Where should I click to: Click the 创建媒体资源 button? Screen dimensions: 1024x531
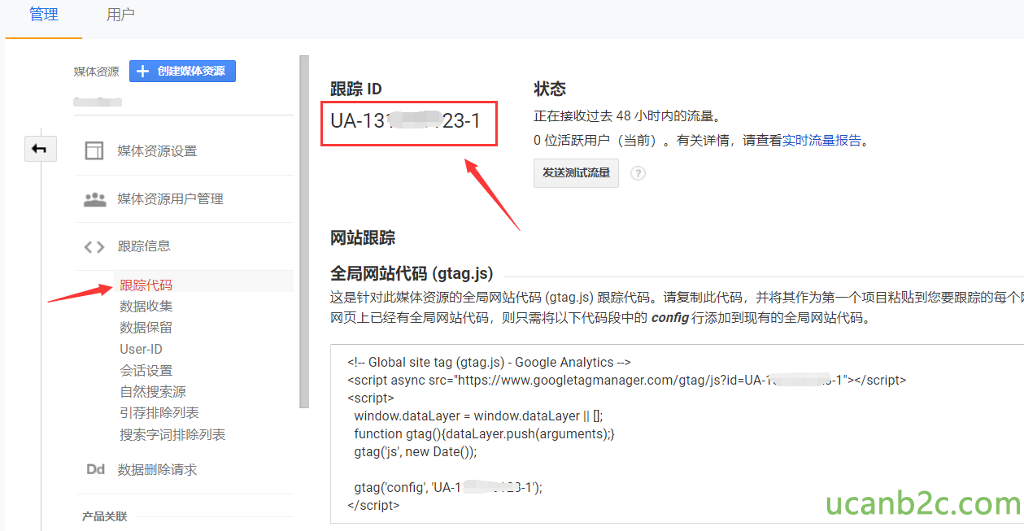[x=182, y=71]
